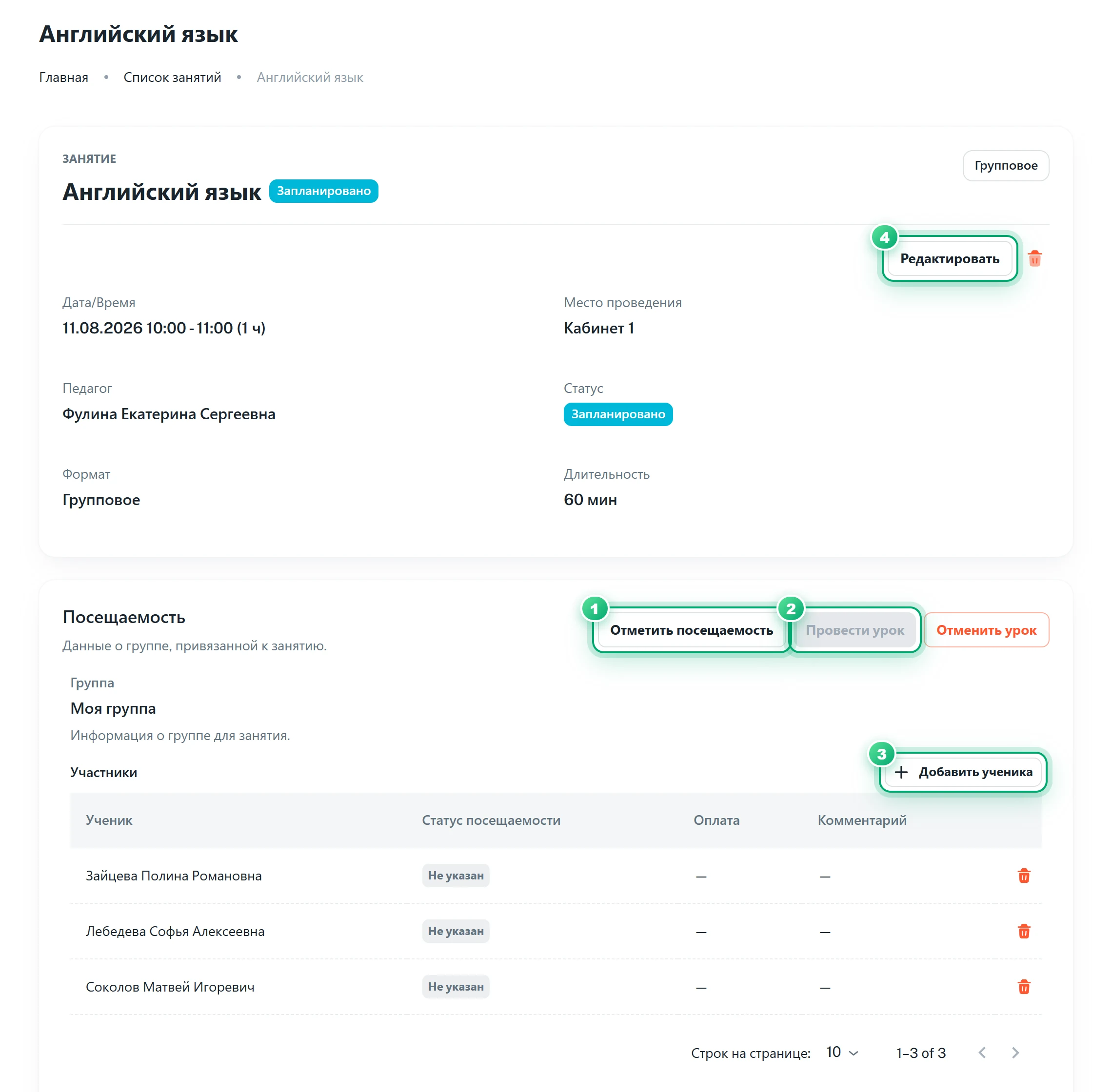Select student name Соколов Матвей Игоревич
This screenshot has height=1092, width=1112.
(x=170, y=987)
